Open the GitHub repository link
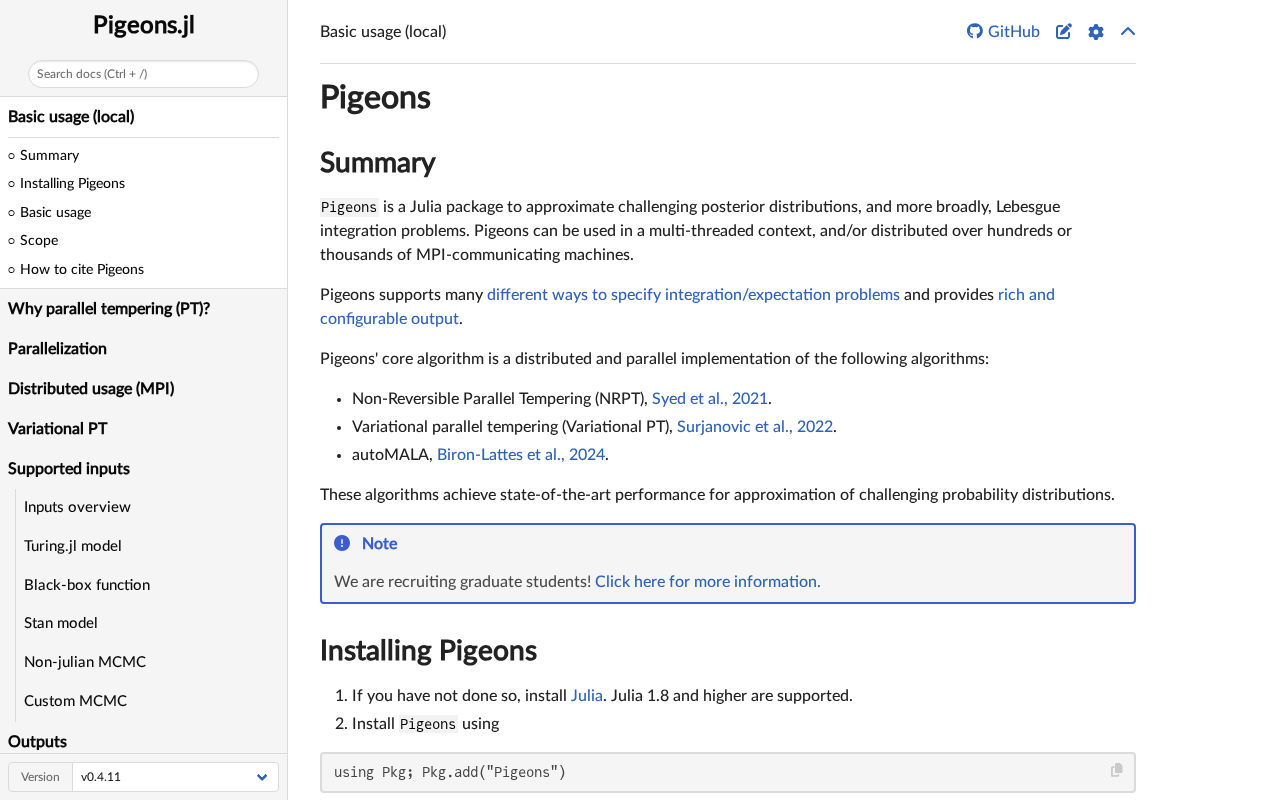Screen dimensions: 1280x800 [1003, 31]
